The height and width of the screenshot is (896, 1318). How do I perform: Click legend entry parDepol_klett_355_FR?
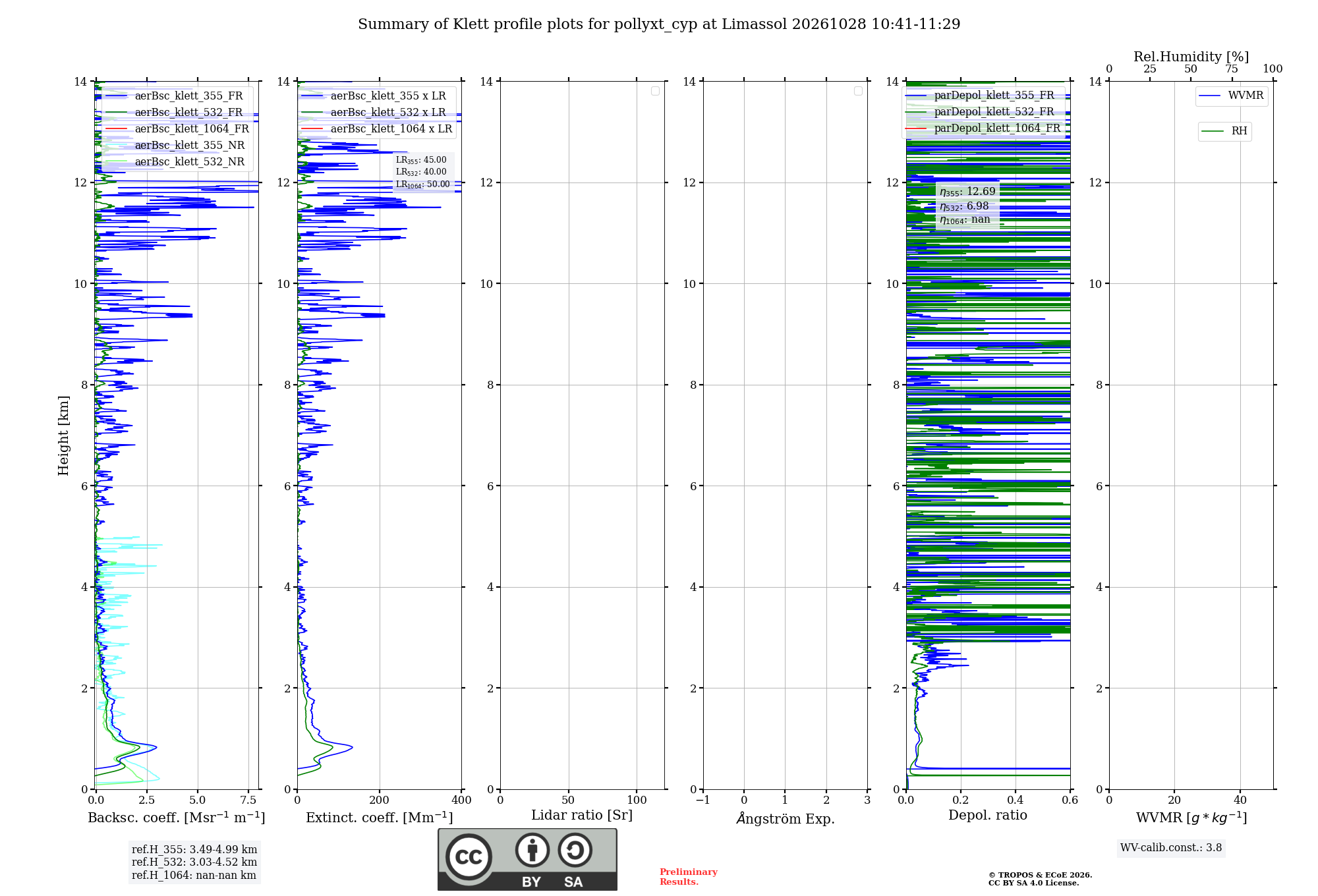[980, 96]
